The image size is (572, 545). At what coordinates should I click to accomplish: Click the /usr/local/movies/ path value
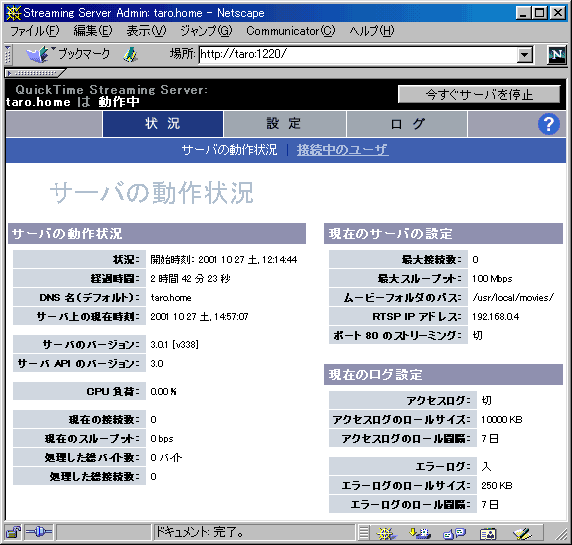pyautogui.click(x=513, y=298)
